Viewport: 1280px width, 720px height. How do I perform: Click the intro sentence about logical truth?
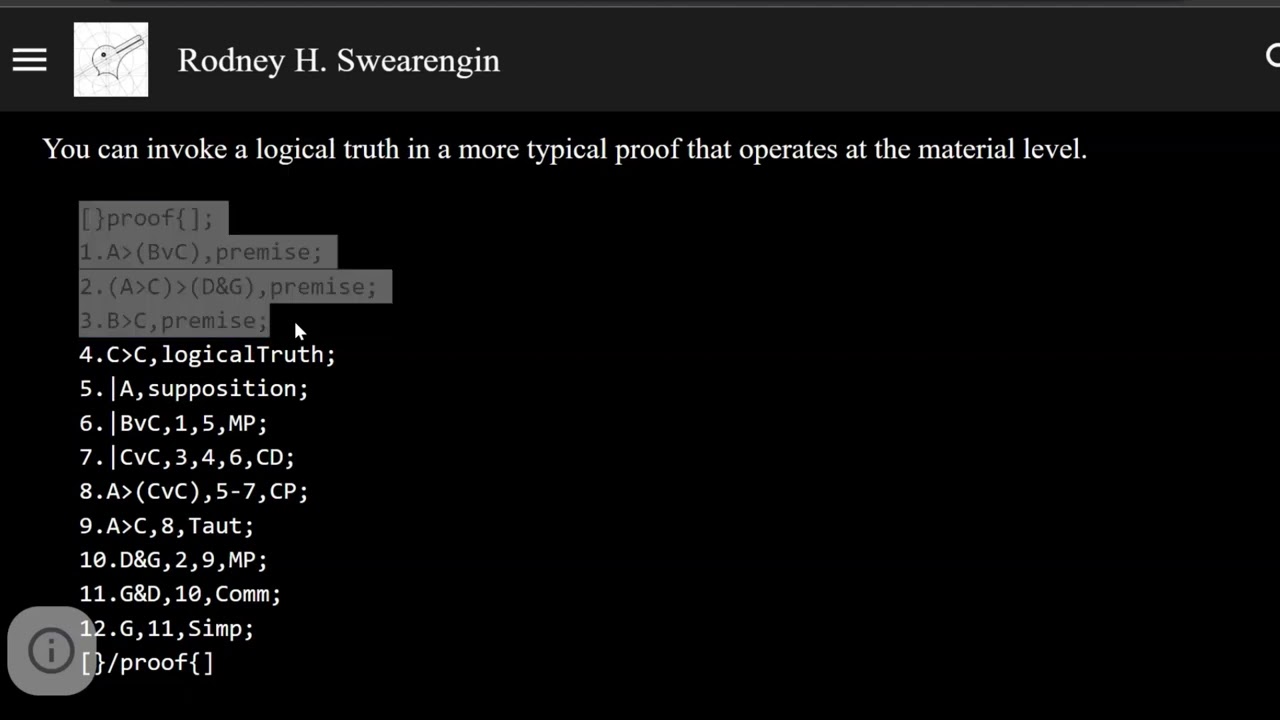pos(565,150)
